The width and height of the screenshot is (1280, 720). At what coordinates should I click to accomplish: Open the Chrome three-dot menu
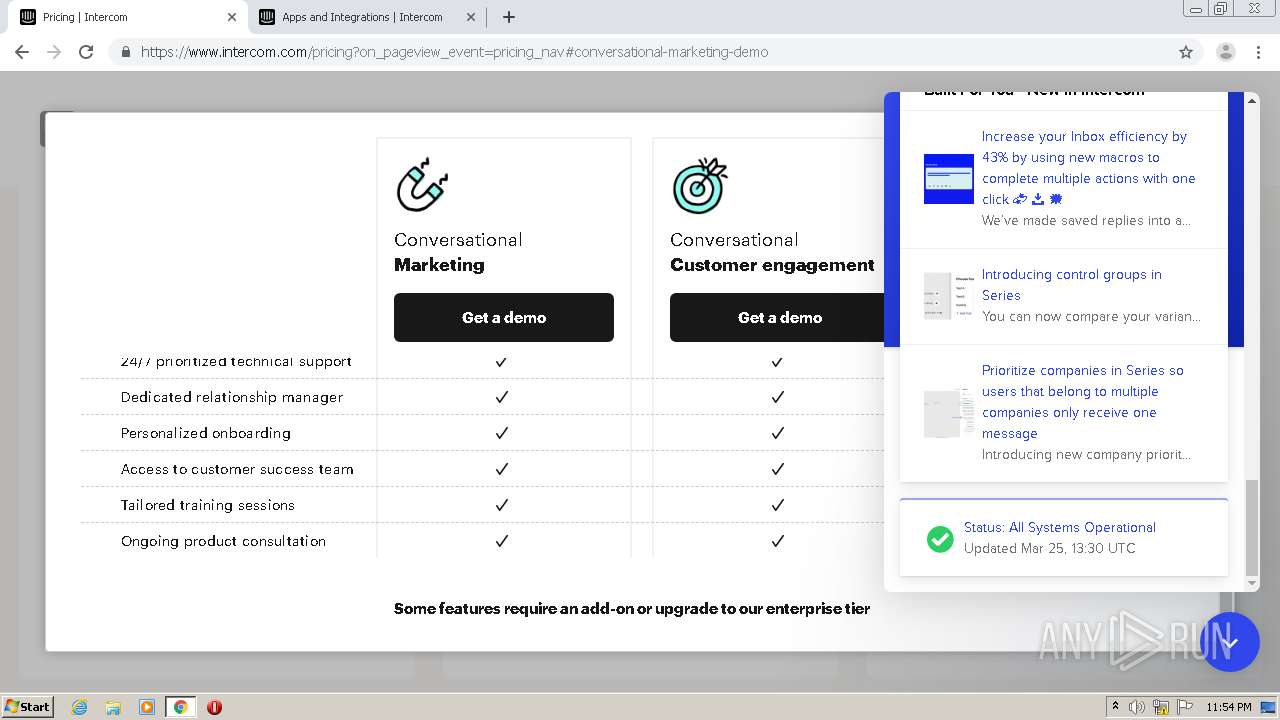tap(1258, 52)
